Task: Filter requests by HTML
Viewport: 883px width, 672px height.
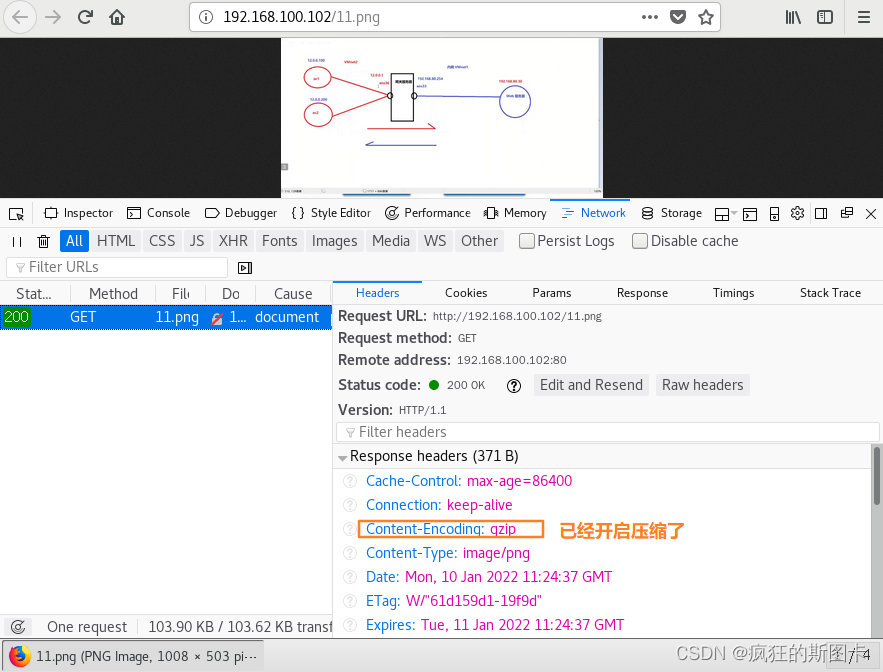Action: pos(115,241)
